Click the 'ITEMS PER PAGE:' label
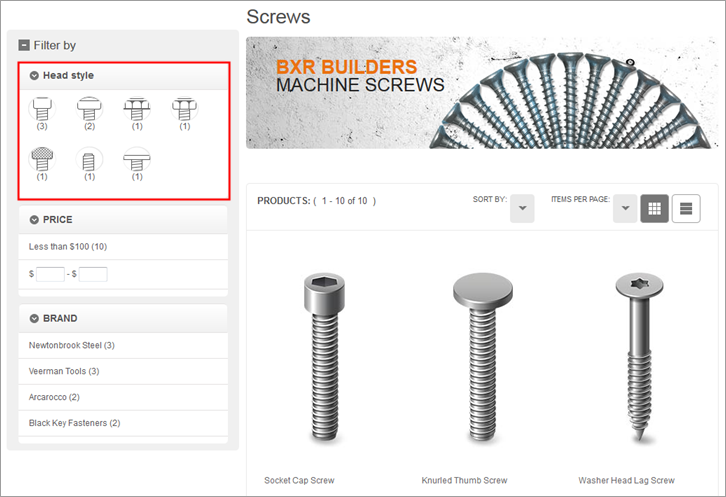 click(580, 199)
